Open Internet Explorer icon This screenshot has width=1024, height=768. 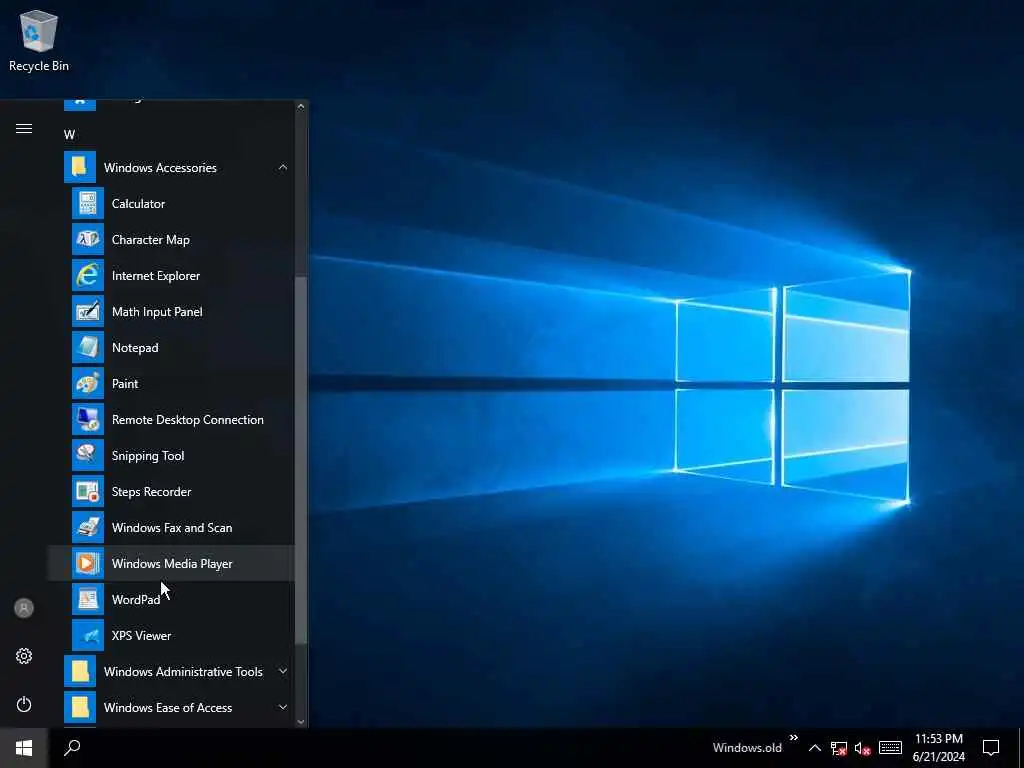[88, 276]
